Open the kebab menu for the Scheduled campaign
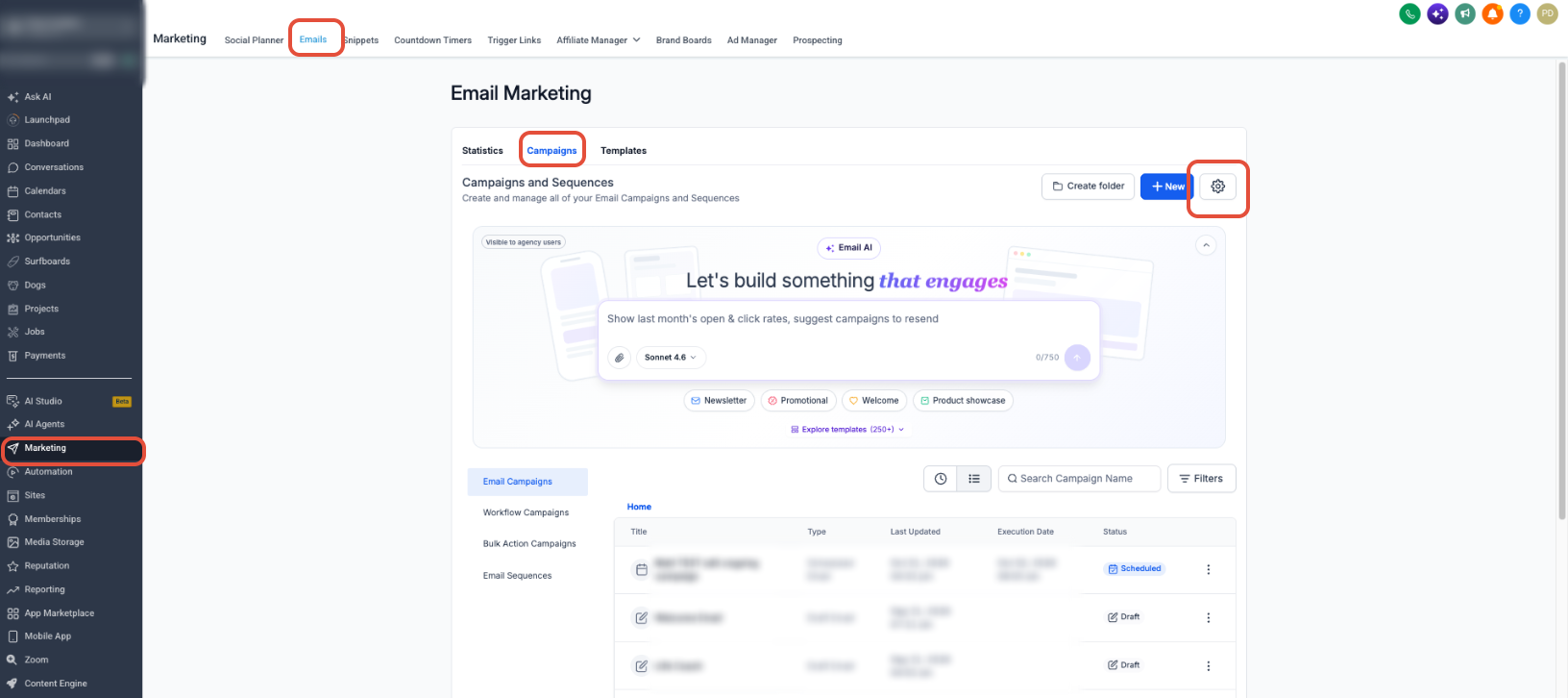 (x=1209, y=569)
